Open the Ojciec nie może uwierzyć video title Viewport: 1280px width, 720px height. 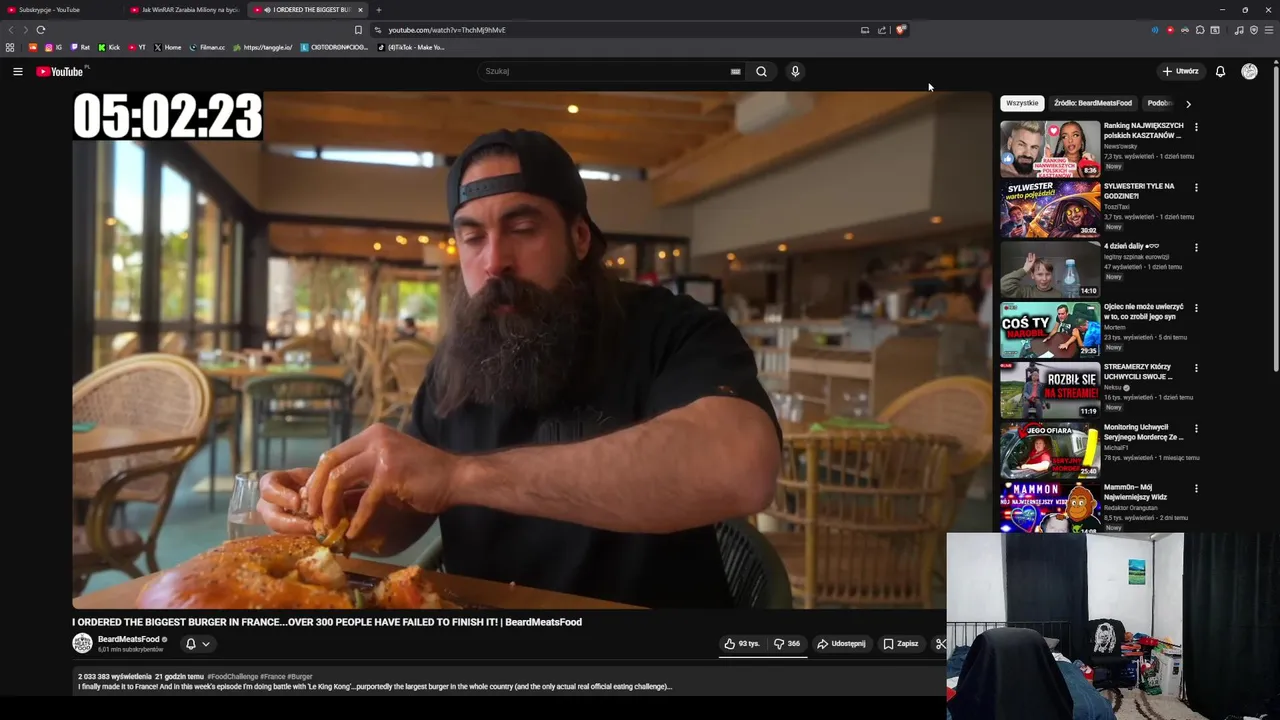coord(1143,312)
